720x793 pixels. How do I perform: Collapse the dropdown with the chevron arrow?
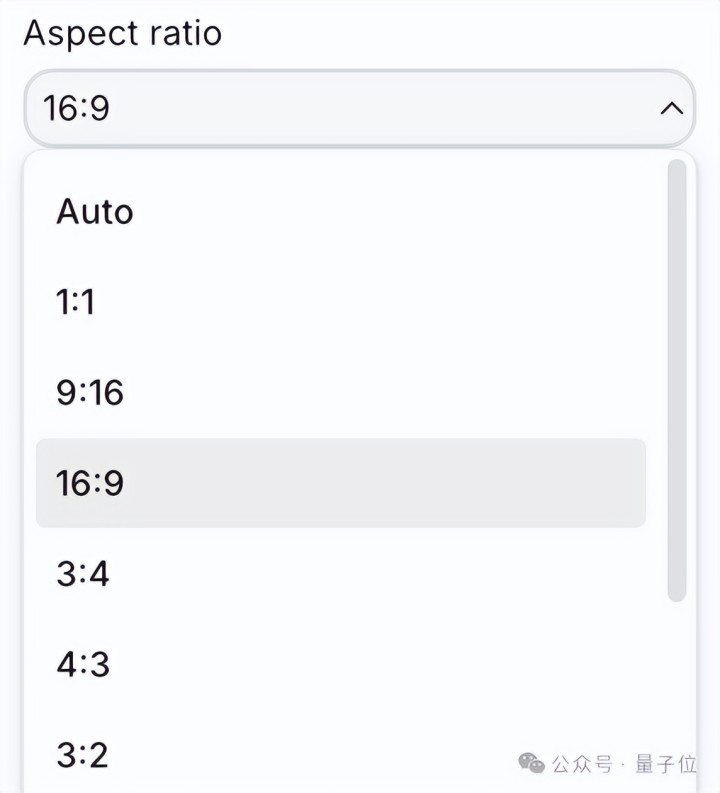tap(672, 108)
